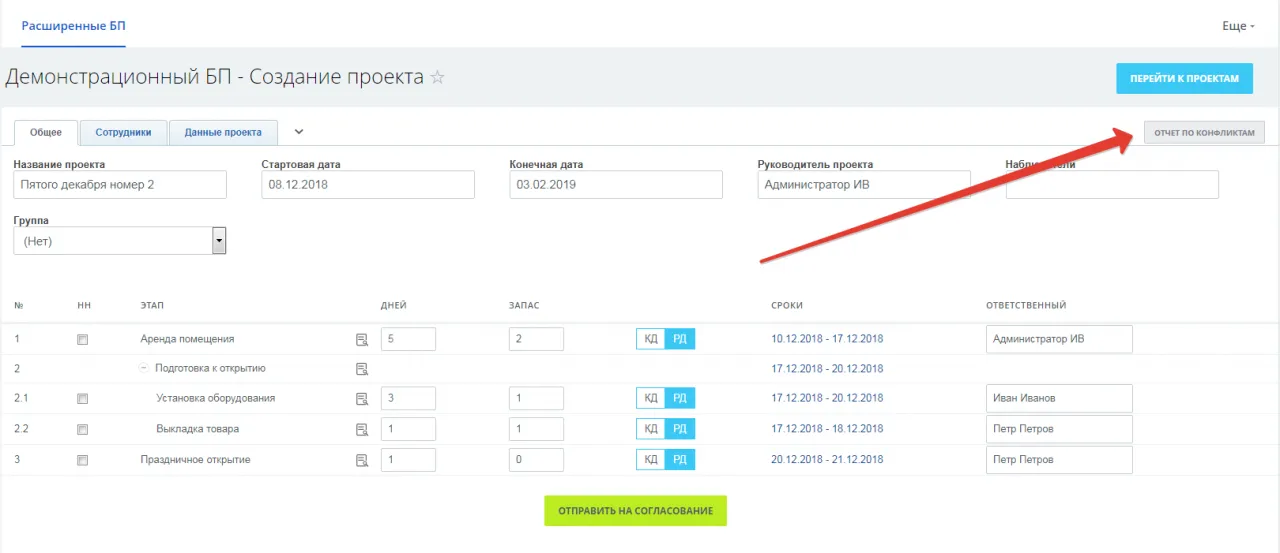The image size is (1280, 553).
Task: Click the favorite star next to project title
Action: [x=437, y=78]
